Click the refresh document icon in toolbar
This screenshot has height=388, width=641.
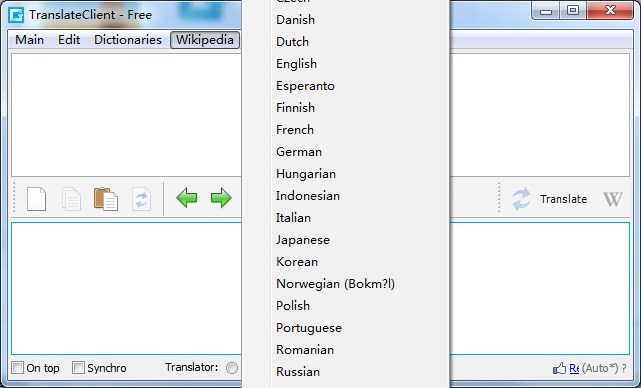coord(141,199)
